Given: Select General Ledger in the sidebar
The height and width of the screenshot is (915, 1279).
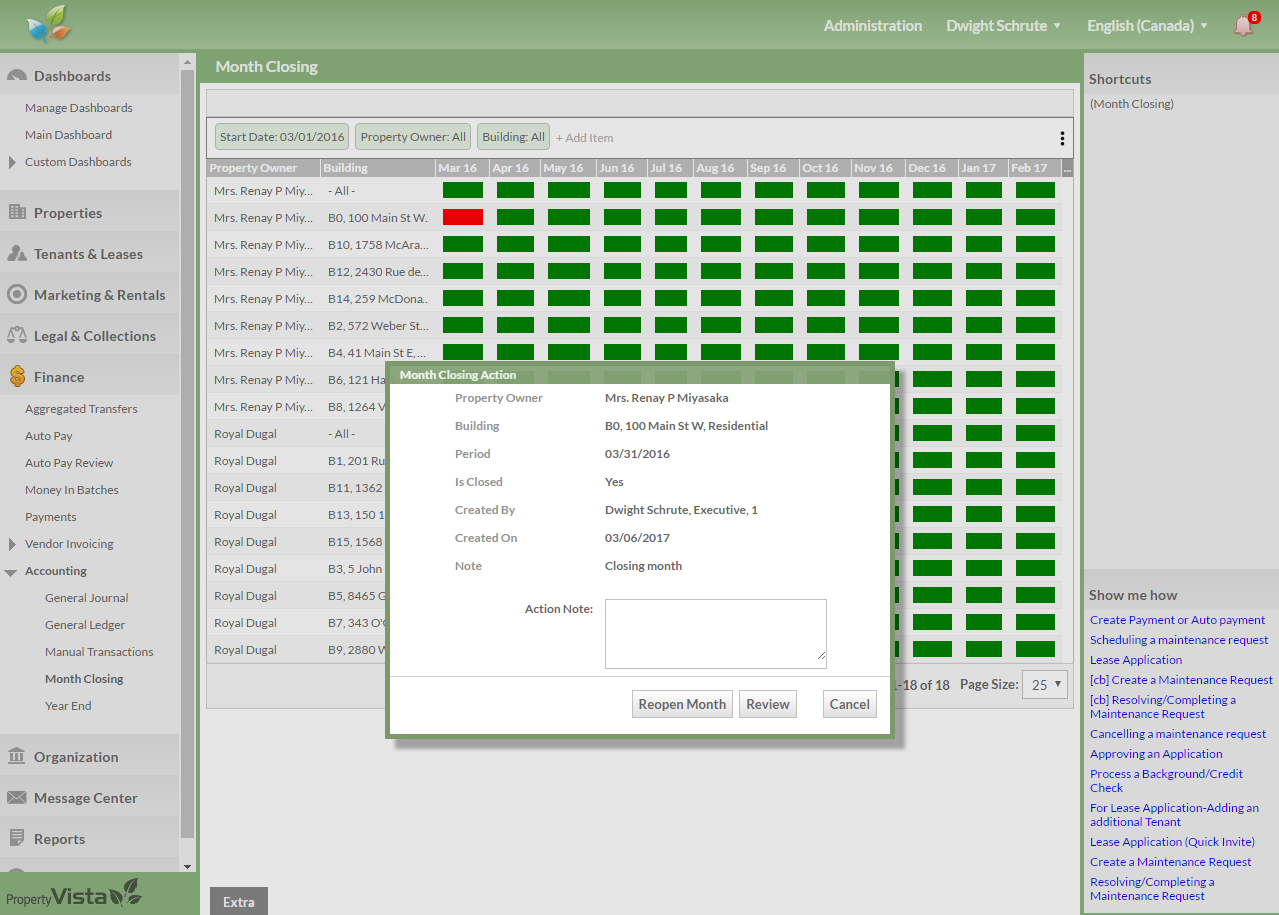Looking at the screenshot, I should click(x=86, y=625).
